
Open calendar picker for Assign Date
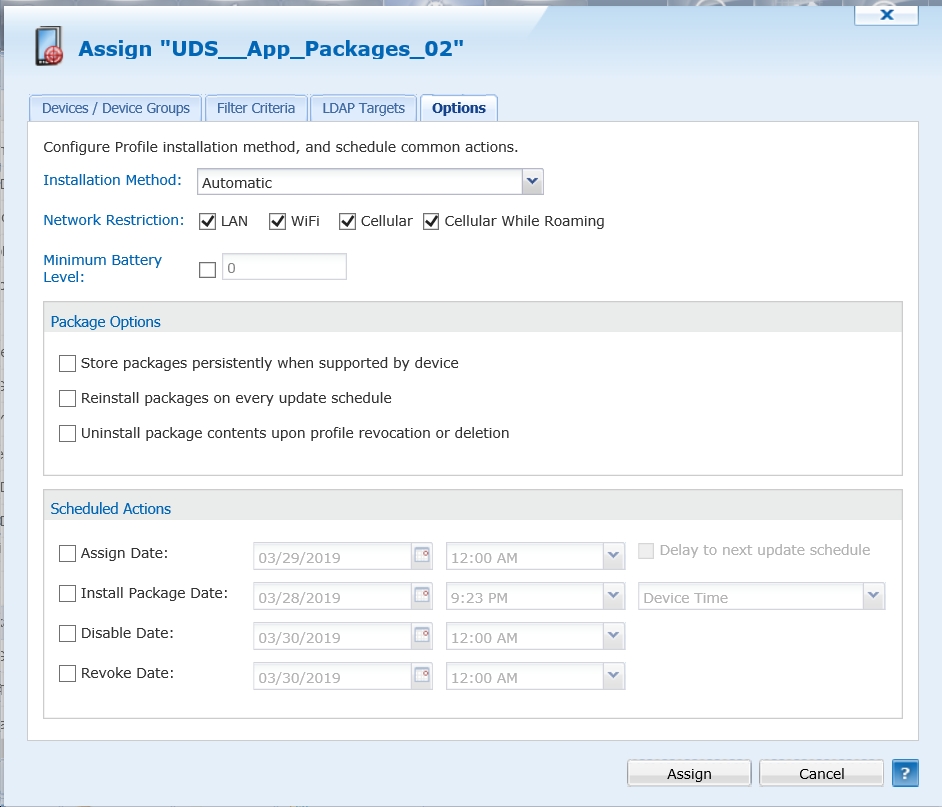422,556
